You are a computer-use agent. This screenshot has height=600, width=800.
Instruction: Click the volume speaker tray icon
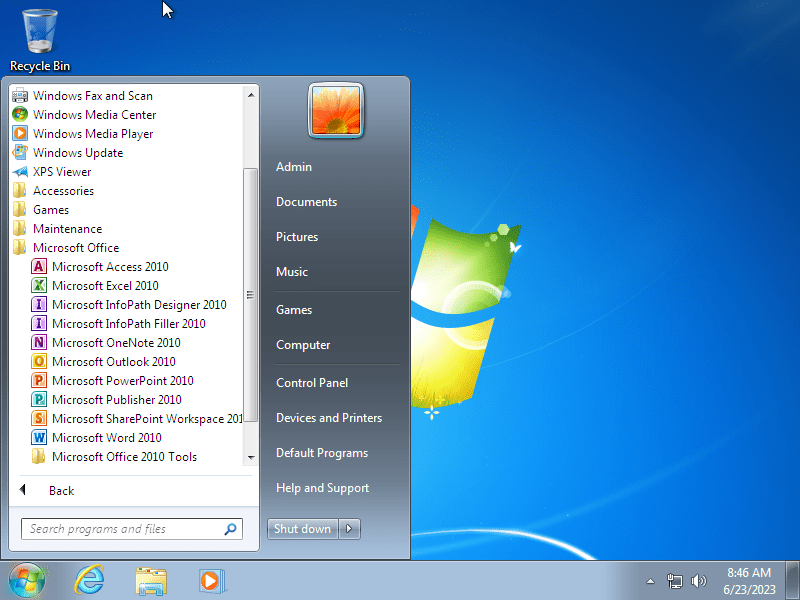698,581
